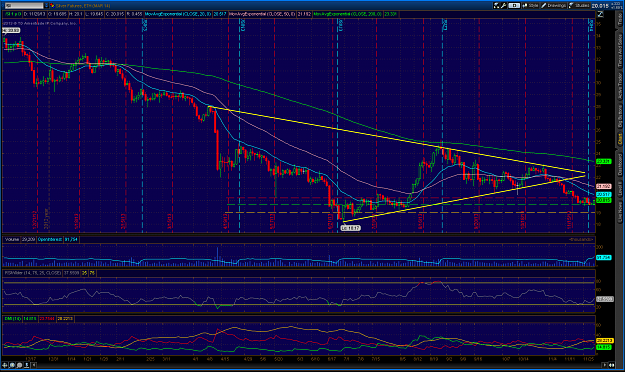625x372 pixels.
Task: Click the Close value in data bar
Action: click(115, 14)
